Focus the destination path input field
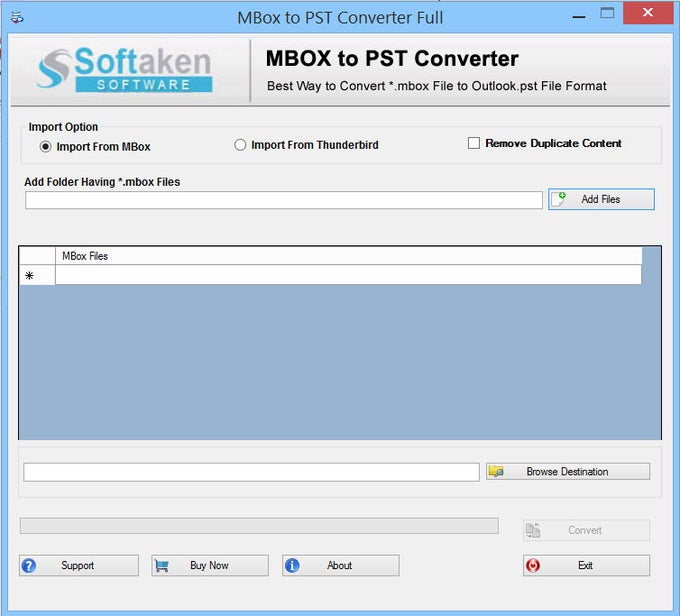The image size is (680, 616). point(252,472)
